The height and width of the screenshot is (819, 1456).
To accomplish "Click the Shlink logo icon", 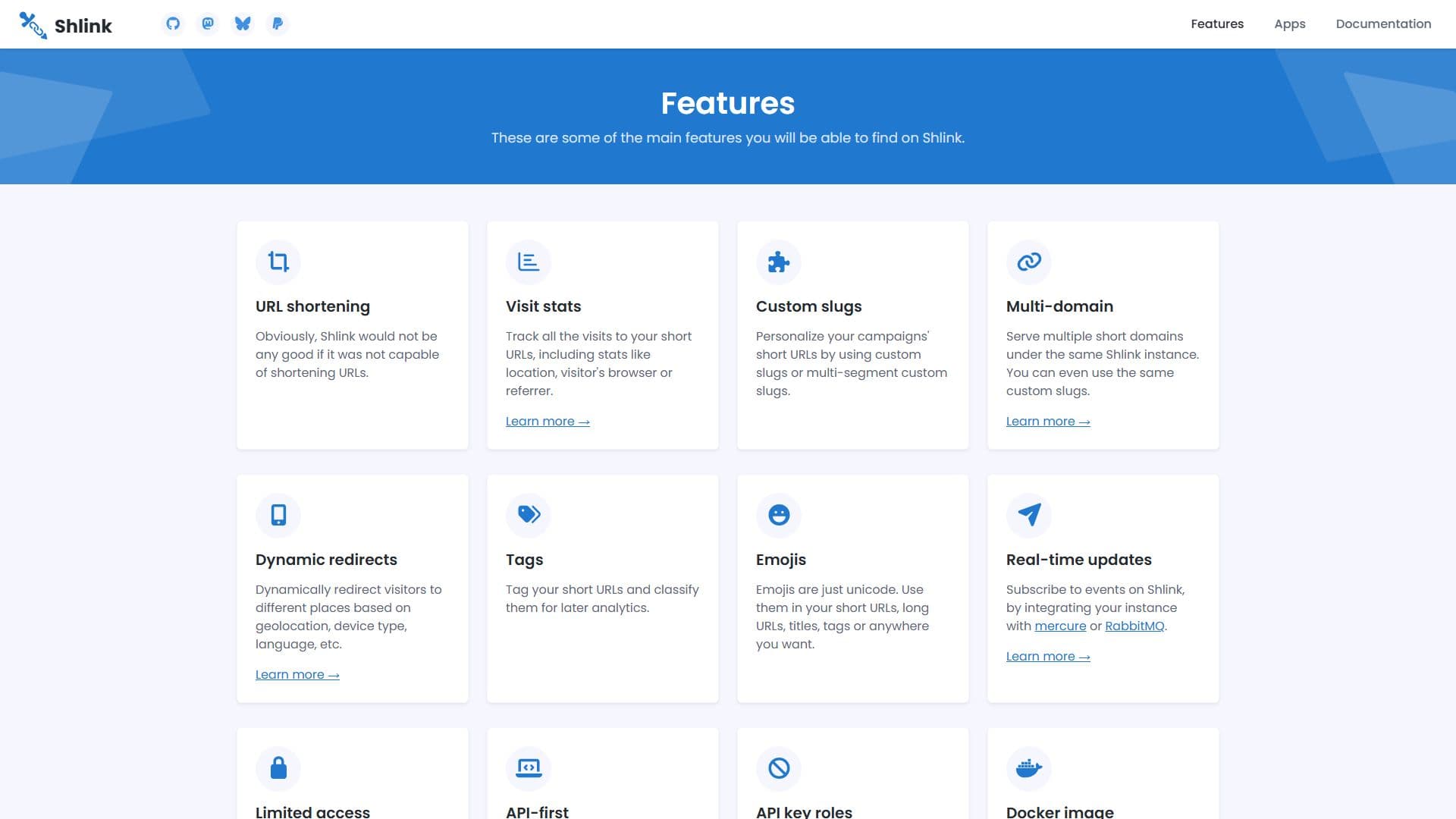I will tap(33, 25).
